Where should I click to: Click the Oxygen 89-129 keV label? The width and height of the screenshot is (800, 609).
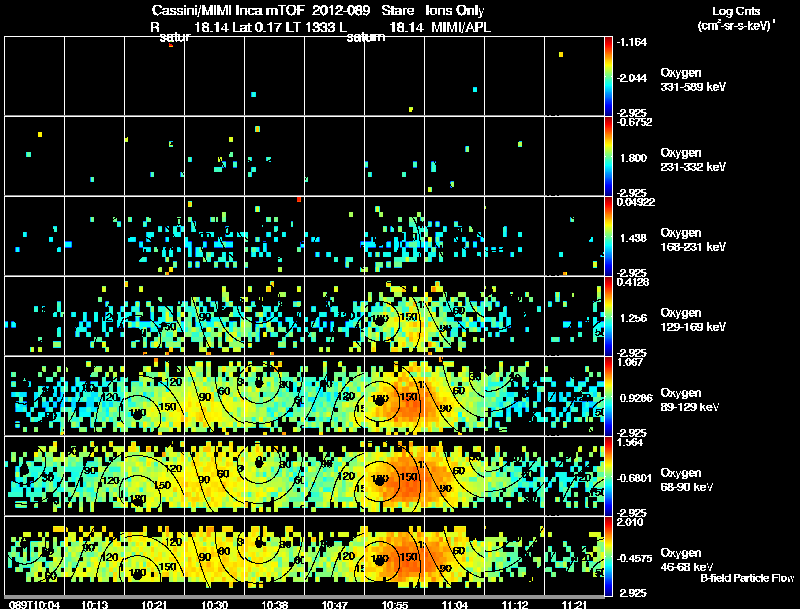coord(690,400)
